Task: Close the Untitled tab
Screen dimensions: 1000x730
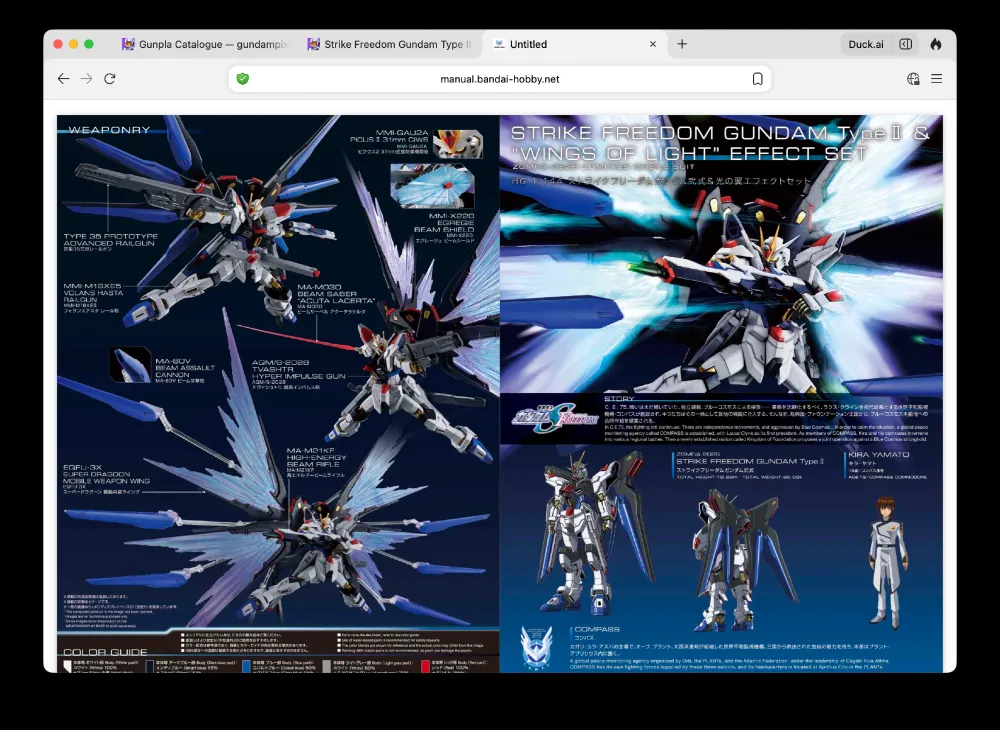Action: [x=652, y=44]
